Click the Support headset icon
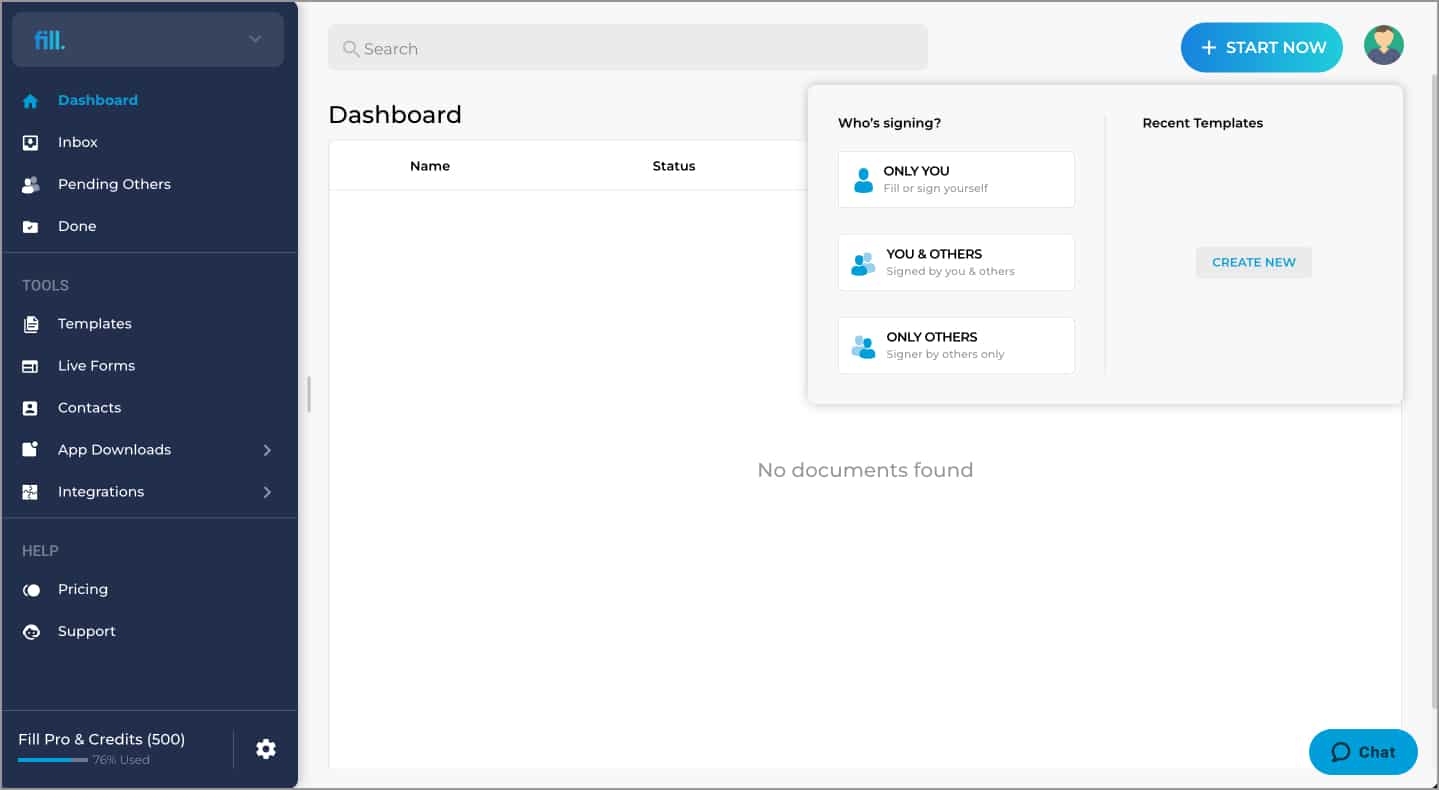 (31, 632)
